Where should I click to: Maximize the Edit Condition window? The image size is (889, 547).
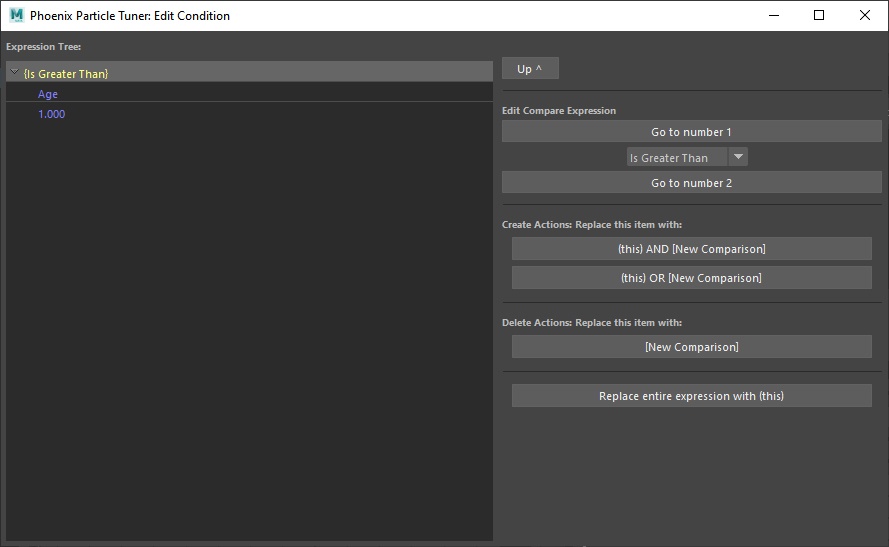tap(819, 15)
